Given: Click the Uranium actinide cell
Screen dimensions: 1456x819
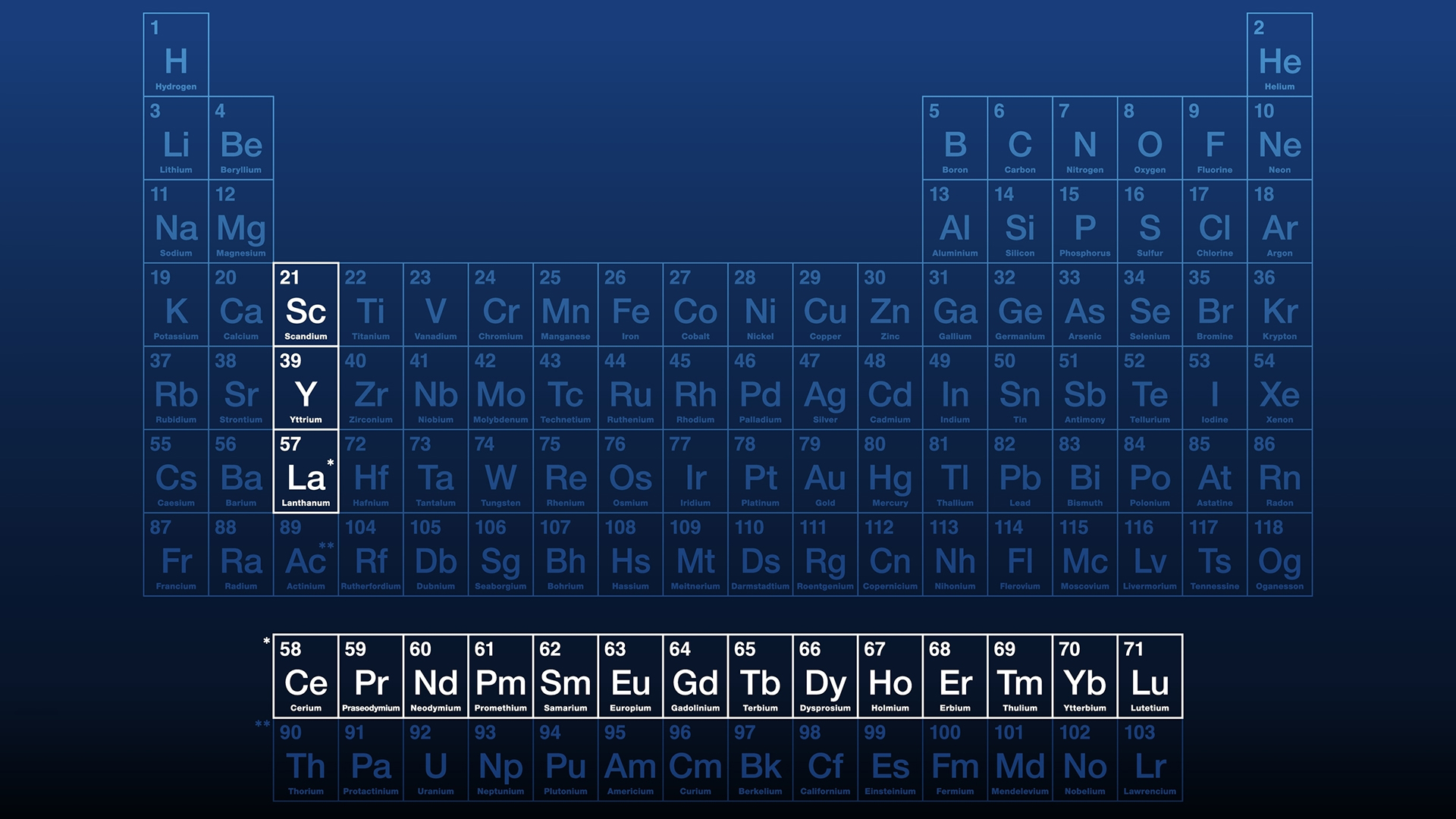Looking at the screenshot, I should pyautogui.click(x=435, y=760).
